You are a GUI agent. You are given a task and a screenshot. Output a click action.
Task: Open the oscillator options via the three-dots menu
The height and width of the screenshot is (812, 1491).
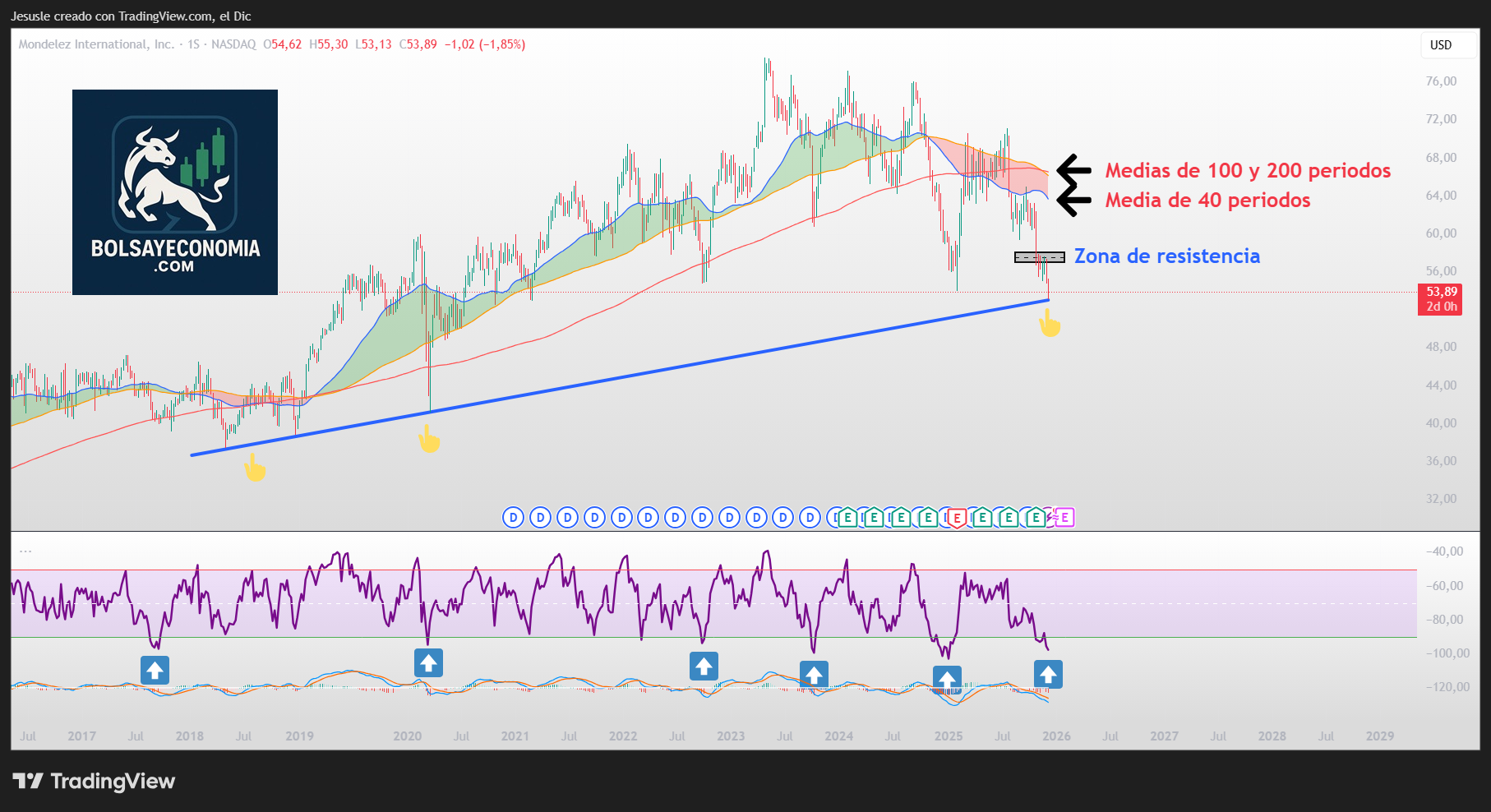25,552
